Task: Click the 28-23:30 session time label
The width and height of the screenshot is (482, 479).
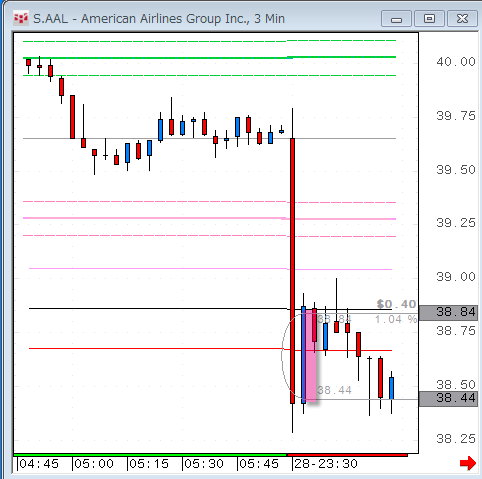Action: [326, 464]
